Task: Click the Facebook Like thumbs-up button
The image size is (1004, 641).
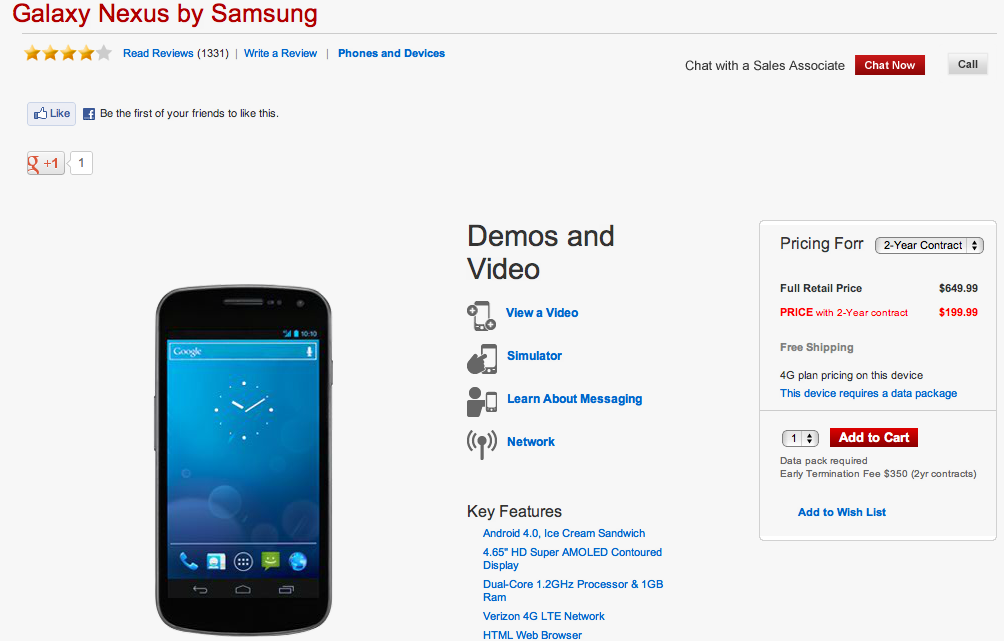Action: (x=51, y=114)
